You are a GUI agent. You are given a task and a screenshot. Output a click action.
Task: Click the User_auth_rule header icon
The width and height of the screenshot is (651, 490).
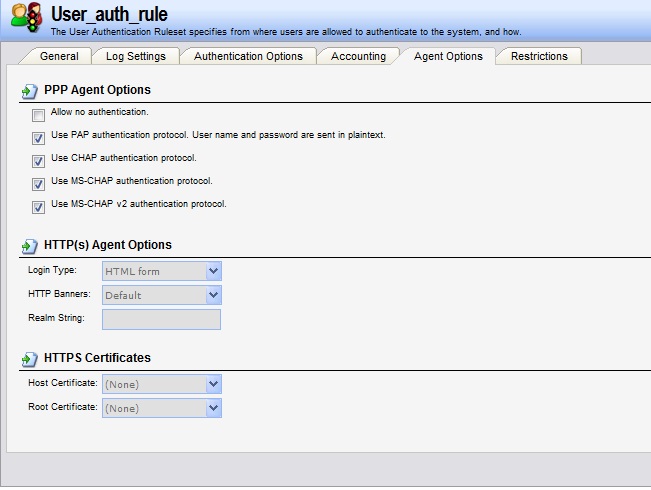coord(25,19)
